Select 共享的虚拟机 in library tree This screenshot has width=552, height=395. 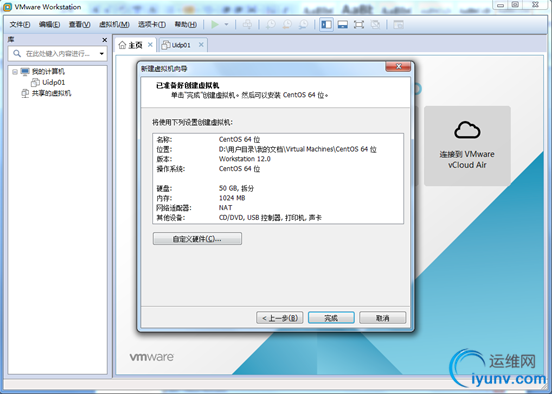pyautogui.click(x=51, y=93)
